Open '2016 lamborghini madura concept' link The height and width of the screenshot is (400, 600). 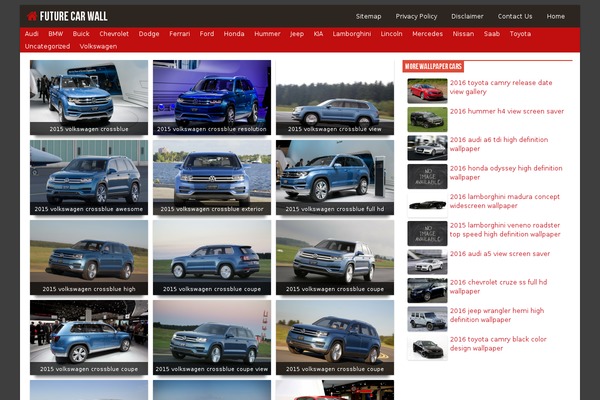click(504, 201)
